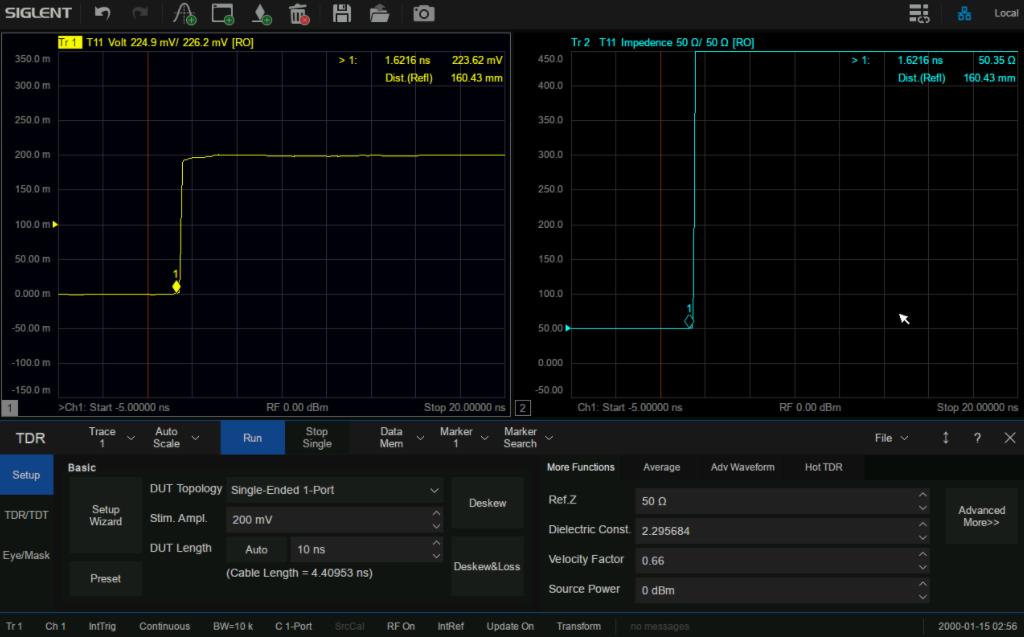Switch to the TDR/TDT tab

pos(26,515)
